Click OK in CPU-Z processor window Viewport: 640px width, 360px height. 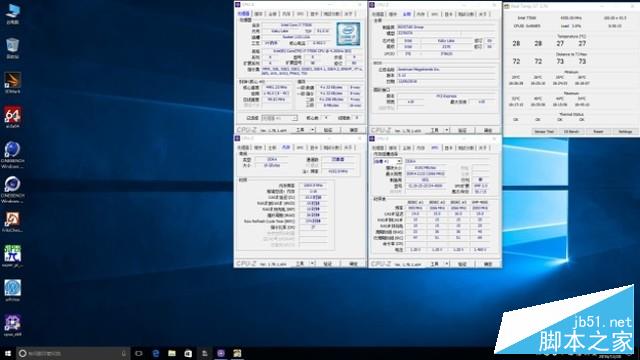pos(353,130)
